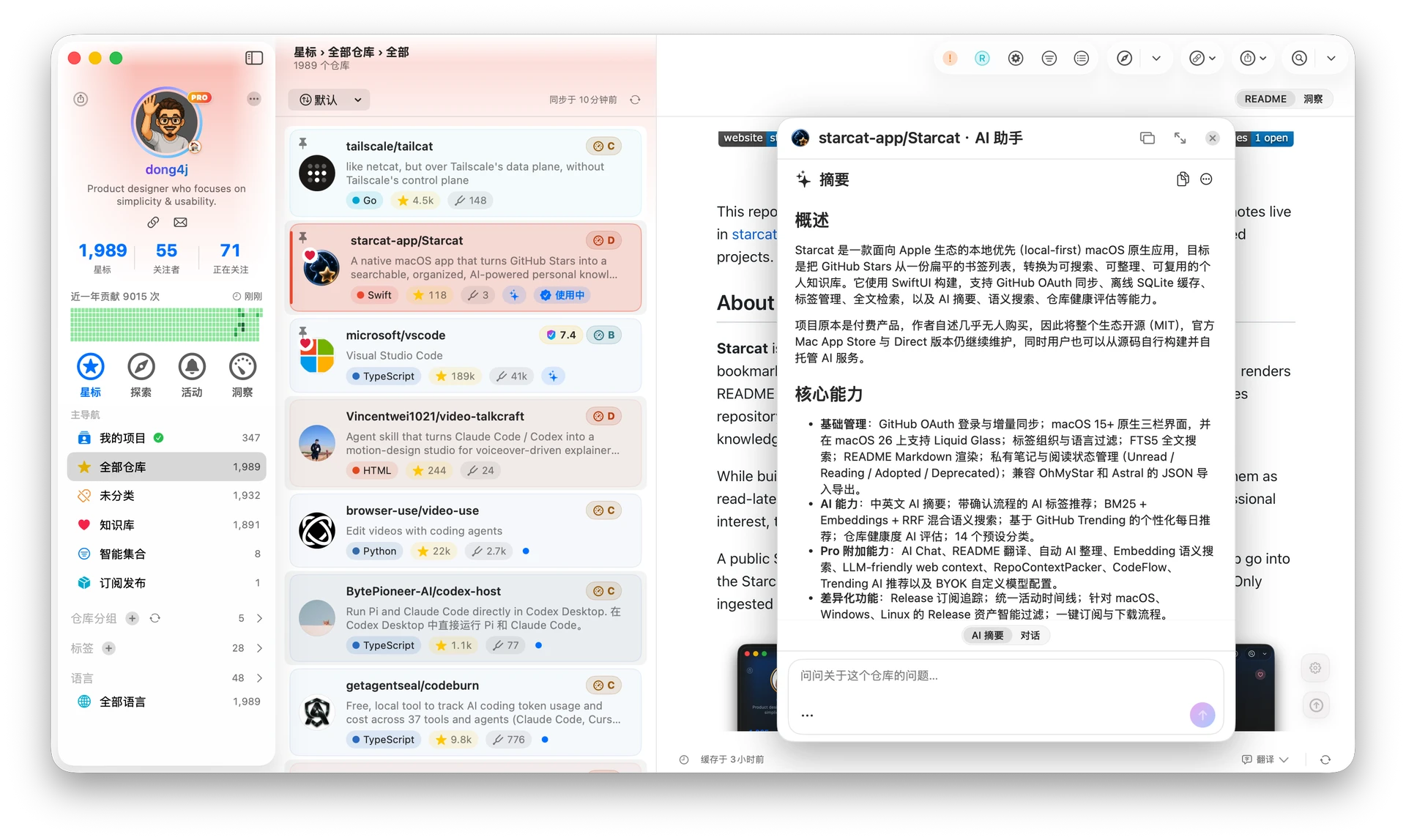The height and width of the screenshot is (840, 1406).
Task: Click the plus icon next to 标签
Action: (108, 648)
